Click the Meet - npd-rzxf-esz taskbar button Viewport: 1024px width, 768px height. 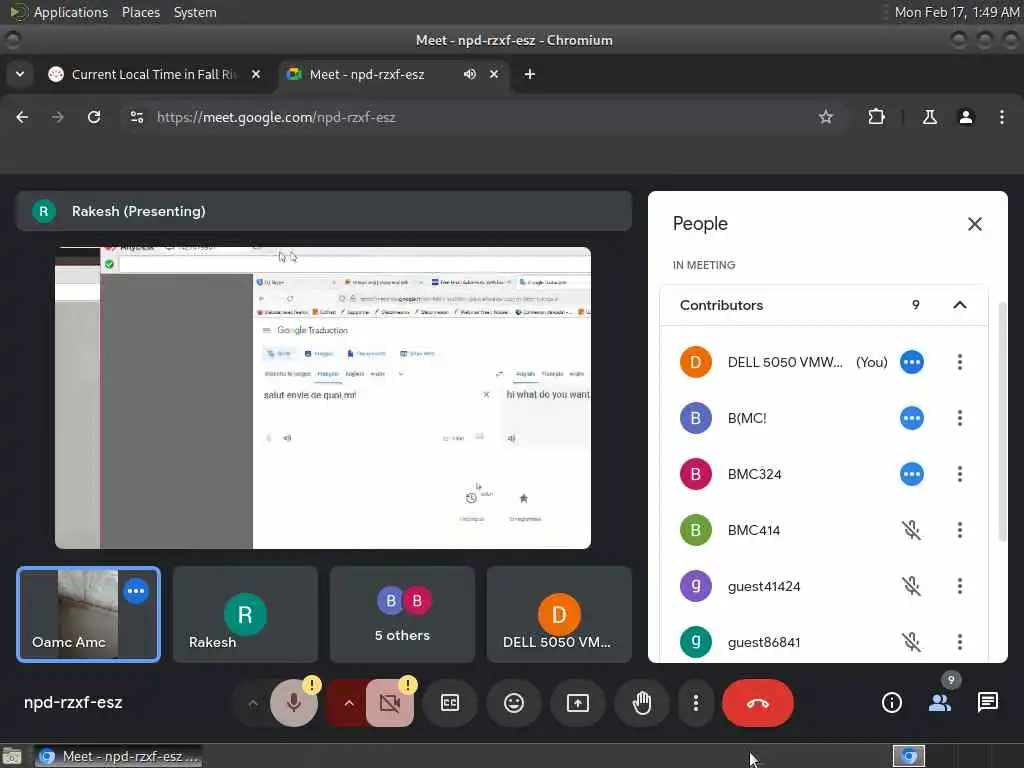(x=118, y=756)
